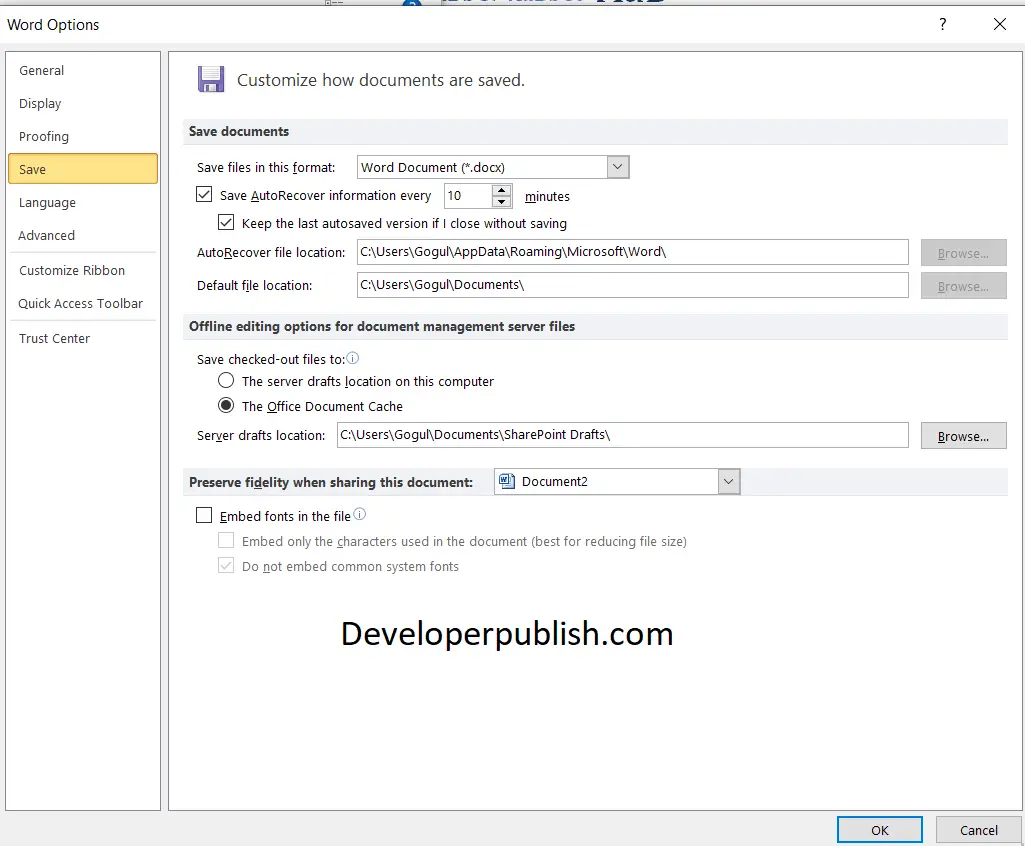Expand the Document2 fidelity dropdown
The image size is (1025, 846).
click(x=728, y=482)
